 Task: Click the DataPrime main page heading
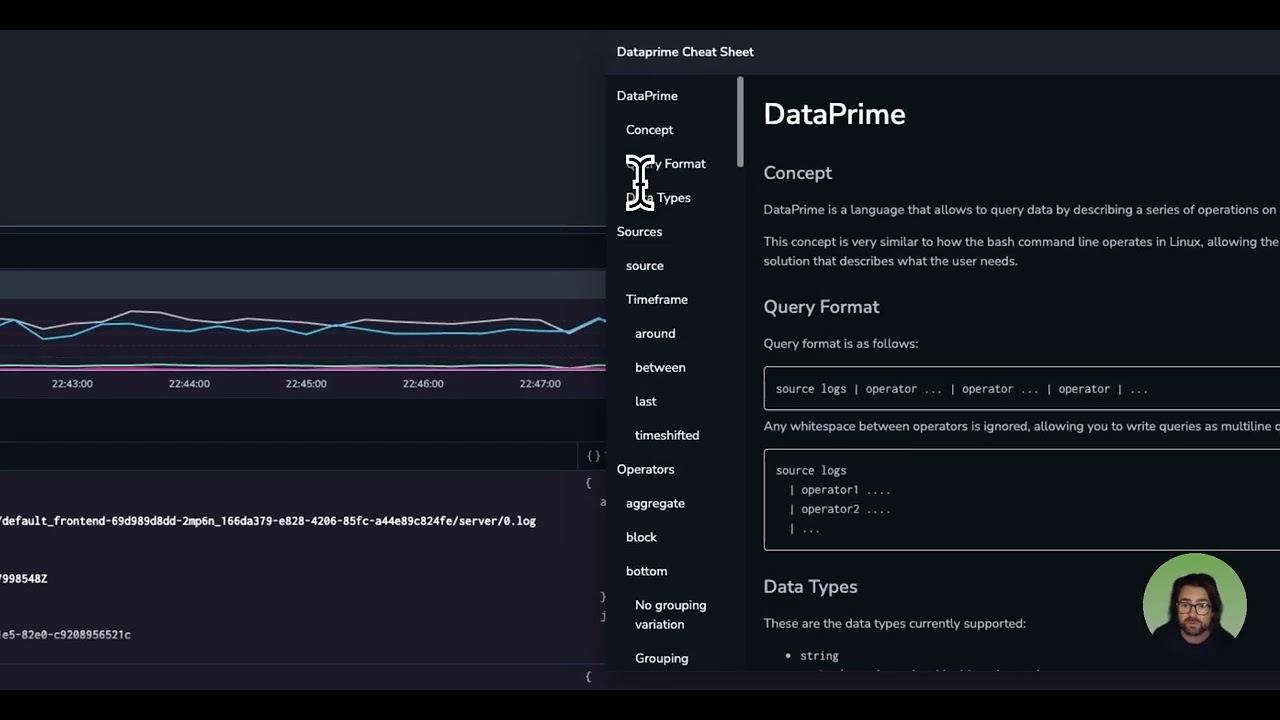(x=834, y=115)
